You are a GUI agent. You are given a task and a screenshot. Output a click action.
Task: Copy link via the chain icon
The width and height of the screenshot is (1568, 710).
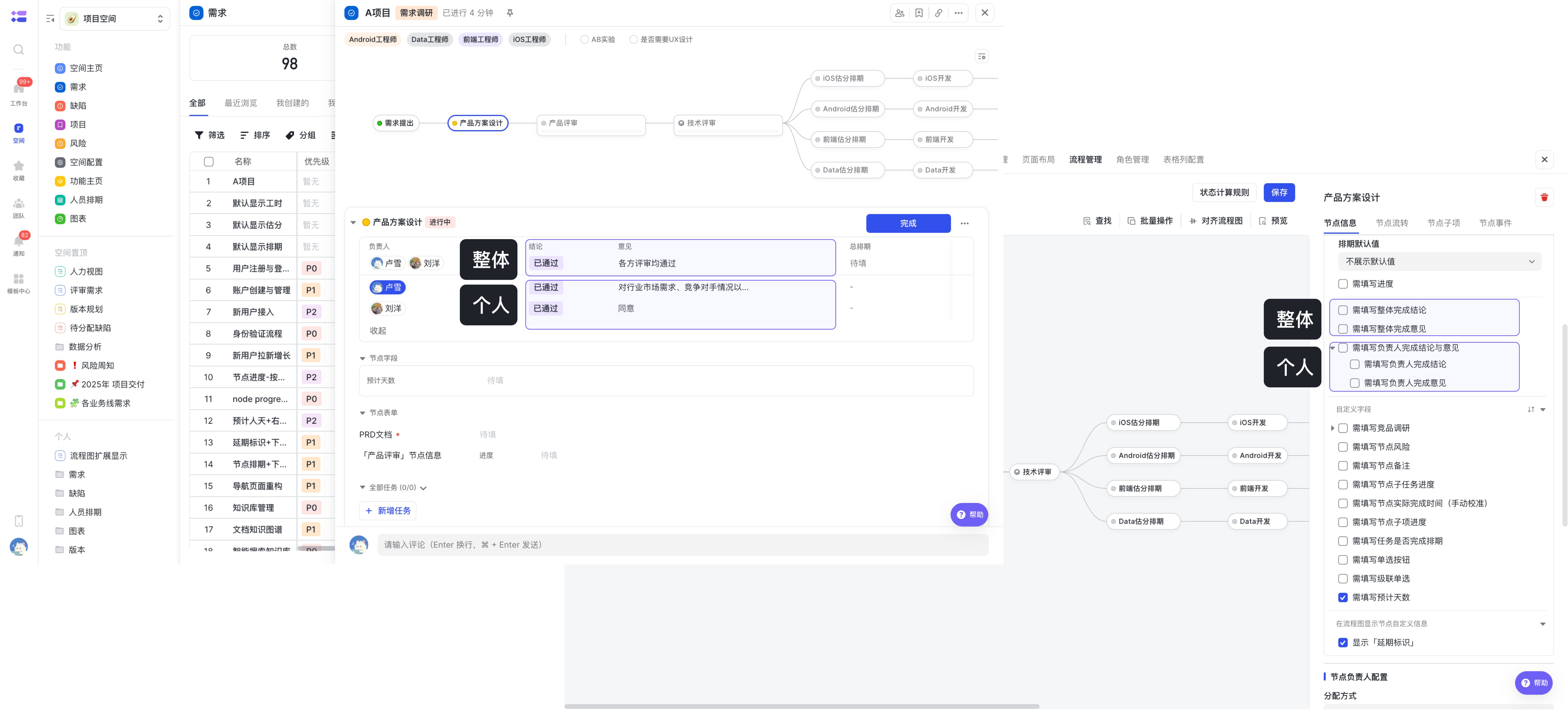click(x=939, y=13)
